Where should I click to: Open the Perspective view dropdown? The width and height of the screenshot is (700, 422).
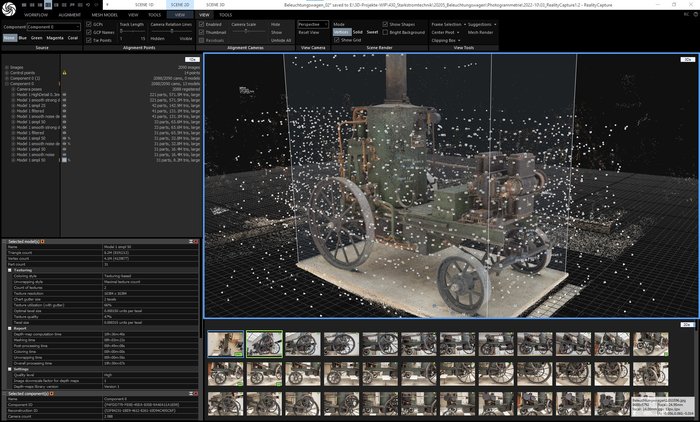click(313, 24)
